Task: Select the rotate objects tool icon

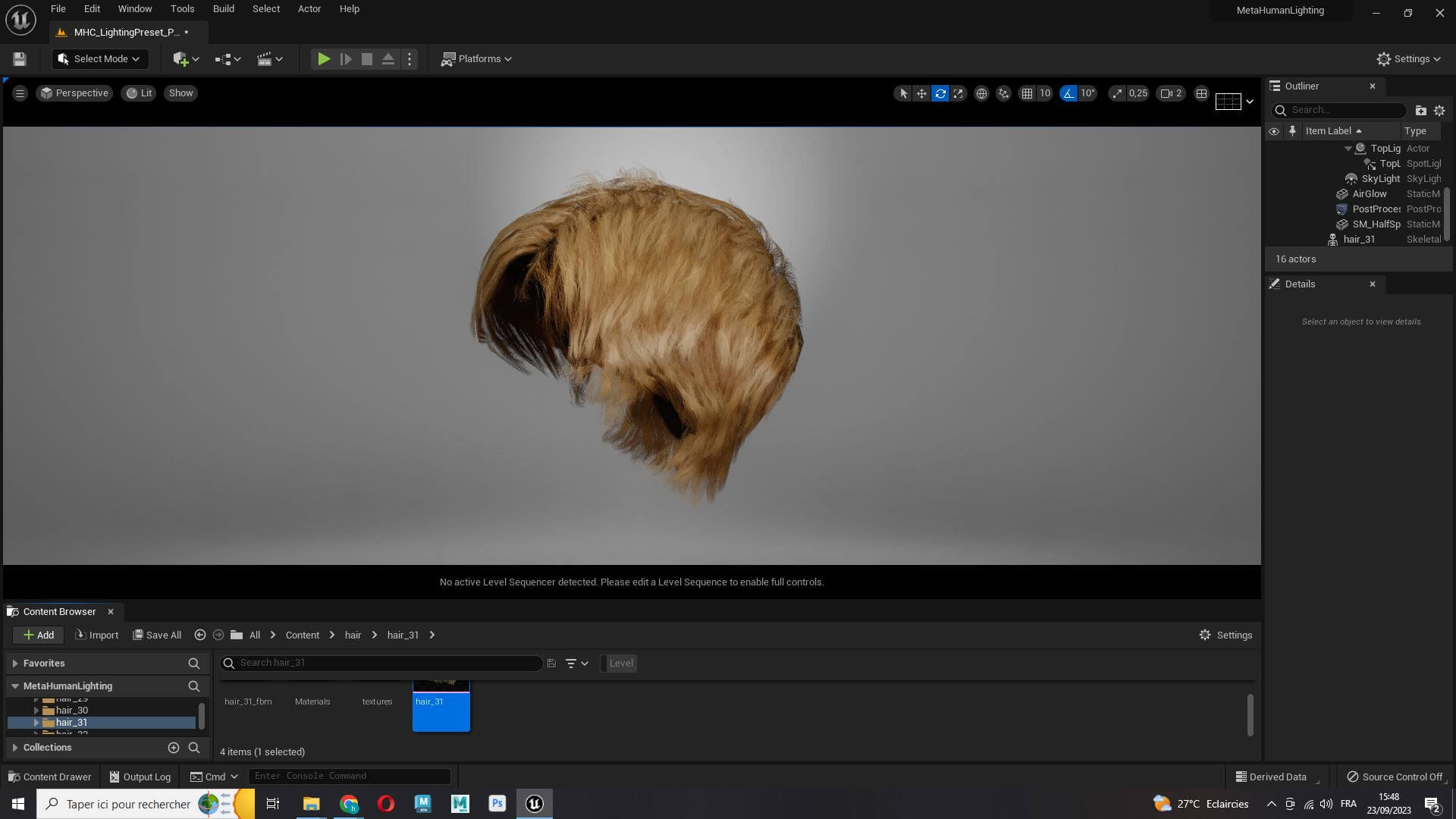Action: (940, 93)
